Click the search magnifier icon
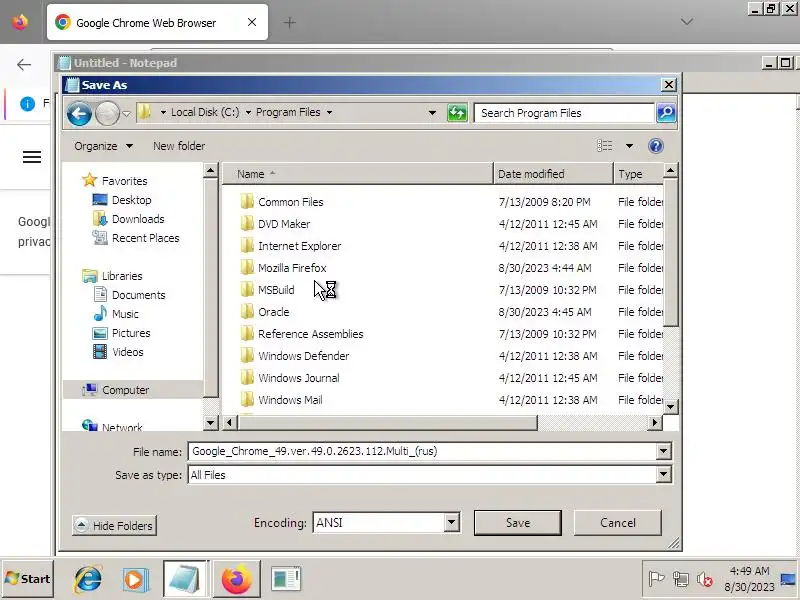800x600 pixels. tap(666, 113)
